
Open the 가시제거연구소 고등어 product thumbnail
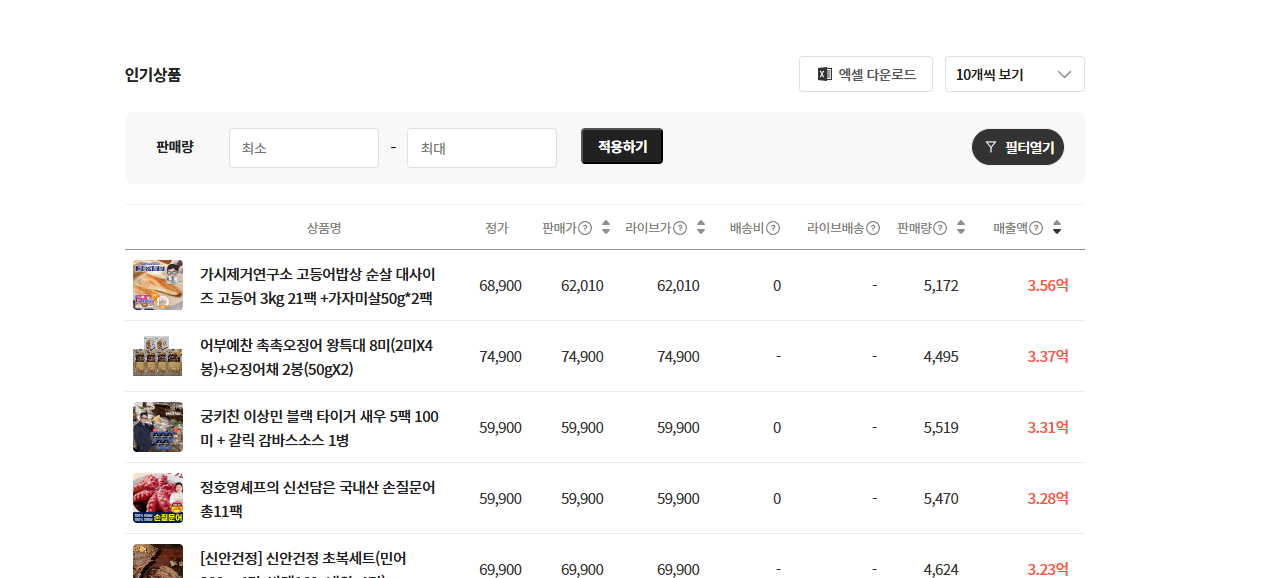pyautogui.click(x=158, y=285)
